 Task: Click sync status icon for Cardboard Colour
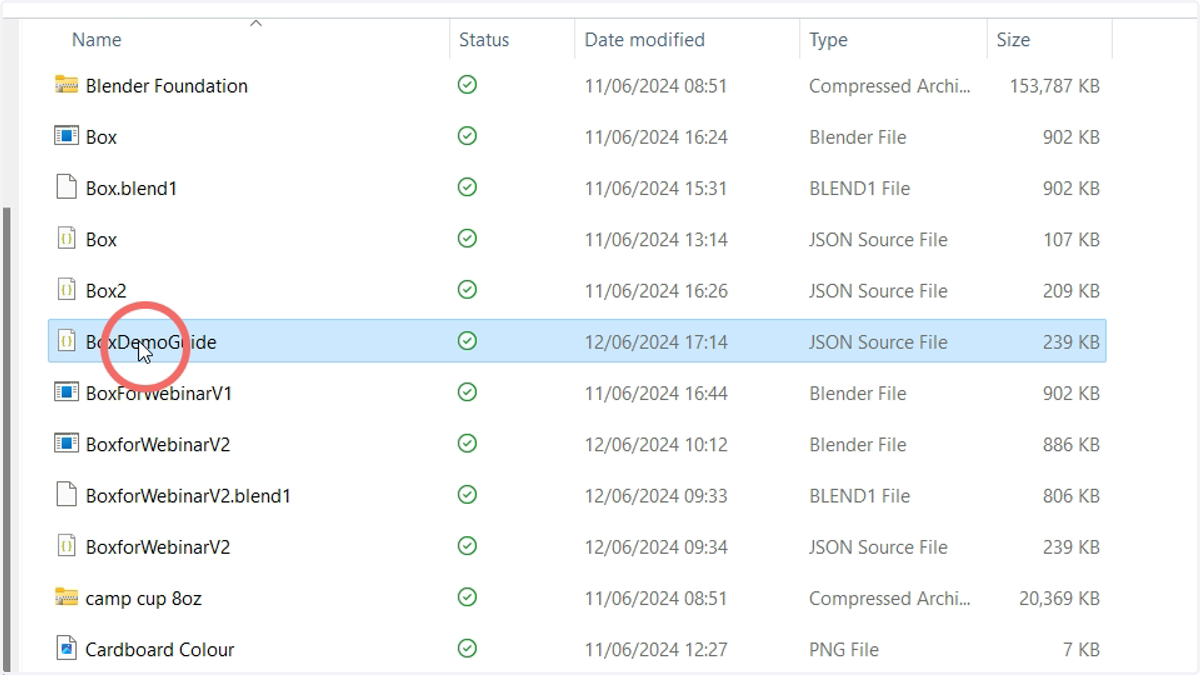click(467, 648)
